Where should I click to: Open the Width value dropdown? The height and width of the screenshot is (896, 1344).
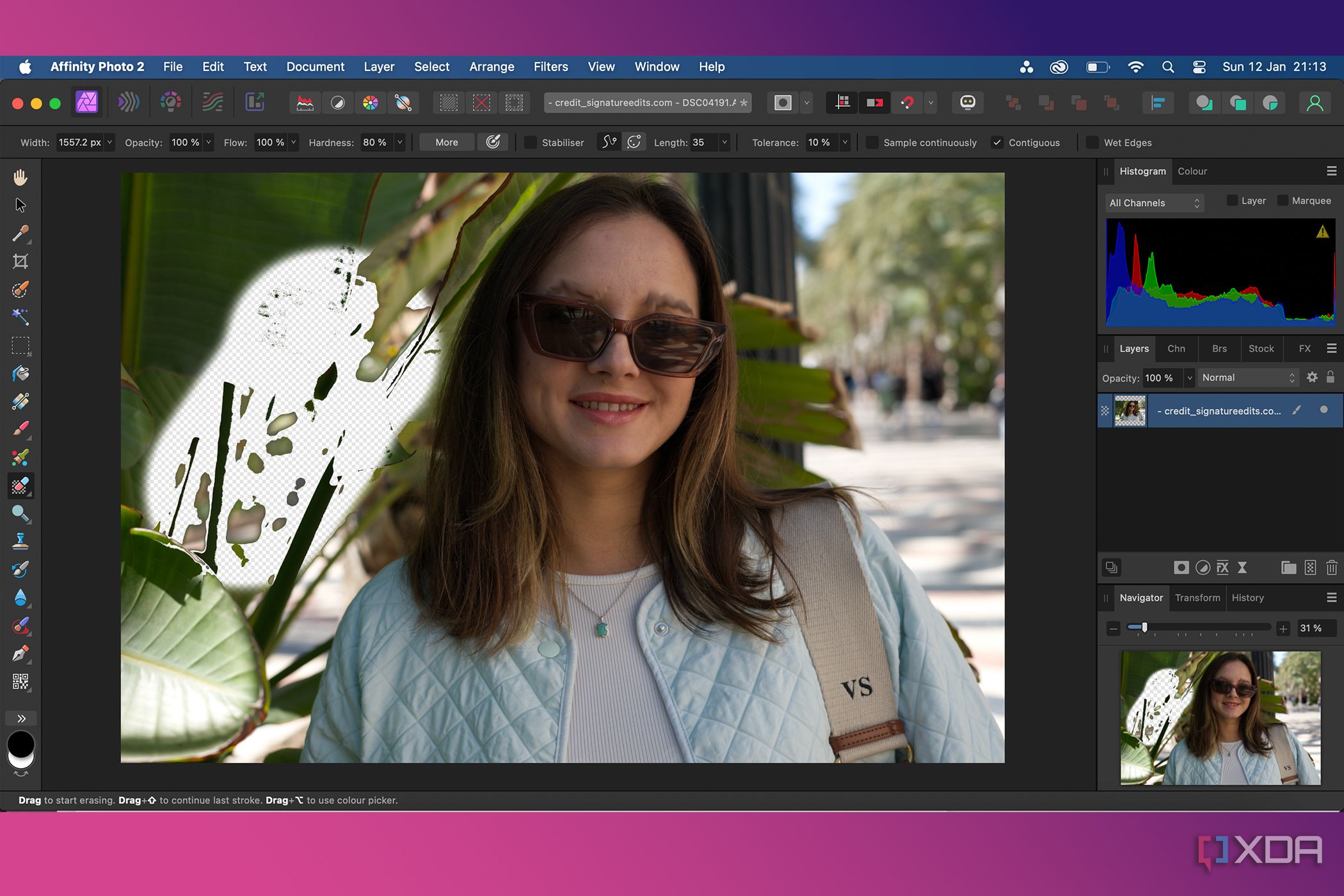click(109, 143)
